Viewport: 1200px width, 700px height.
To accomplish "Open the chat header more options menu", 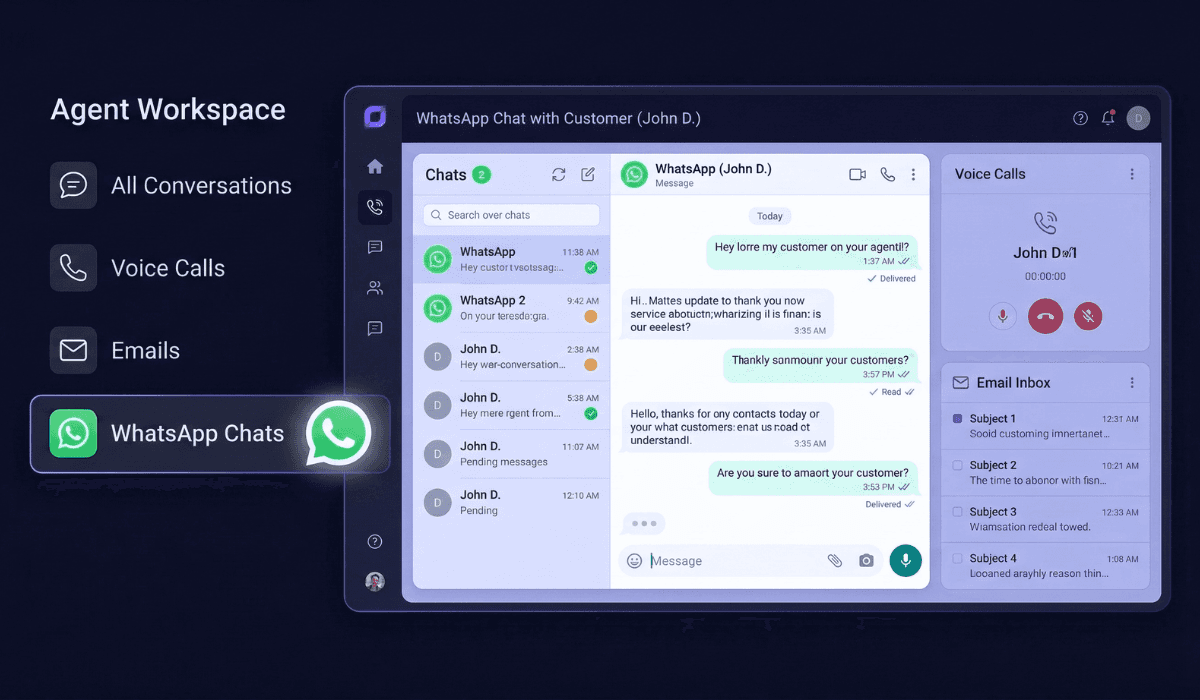I will [913, 174].
